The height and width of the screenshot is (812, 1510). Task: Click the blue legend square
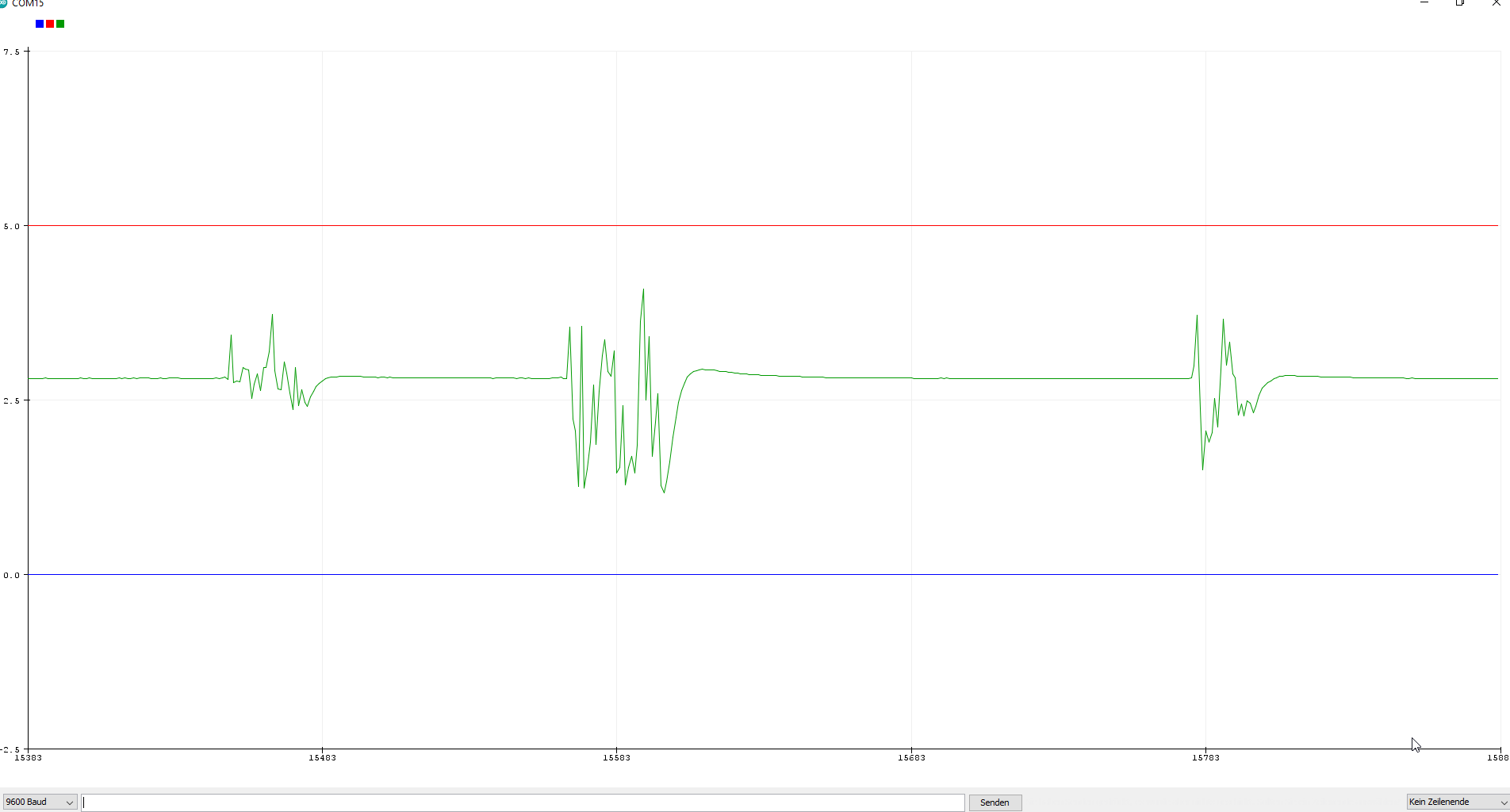coord(40,24)
